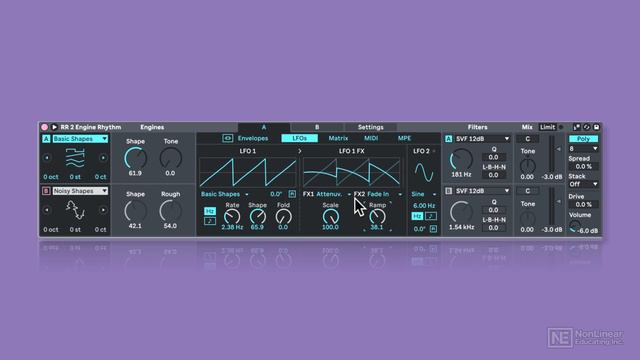Set LFO 2 rate mode to Hz
The image size is (640, 360).
click(x=417, y=216)
